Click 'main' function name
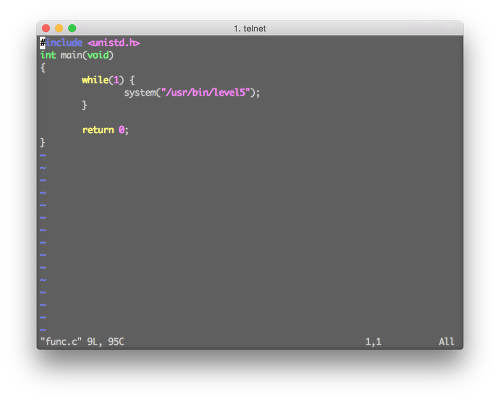Image resolution: width=500 pixels, height=402 pixels. (71, 55)
